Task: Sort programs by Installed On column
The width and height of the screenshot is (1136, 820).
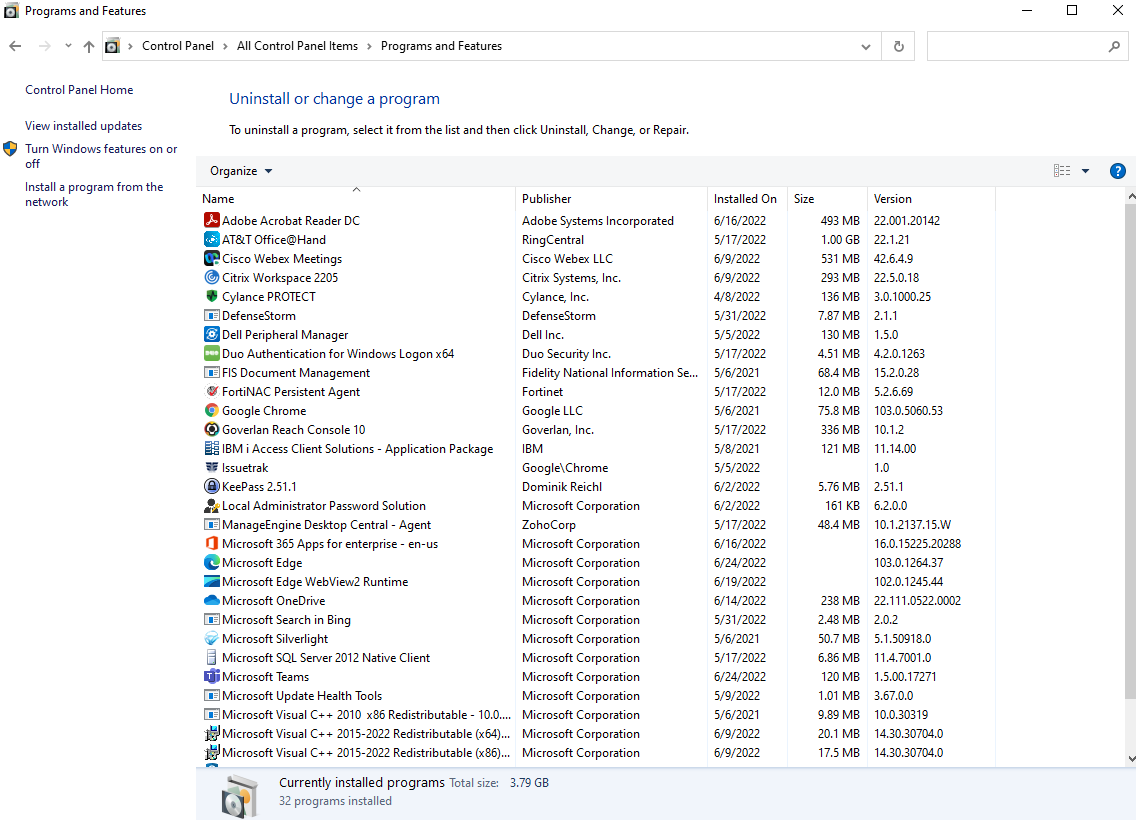Action: click(x=746, y=199)
